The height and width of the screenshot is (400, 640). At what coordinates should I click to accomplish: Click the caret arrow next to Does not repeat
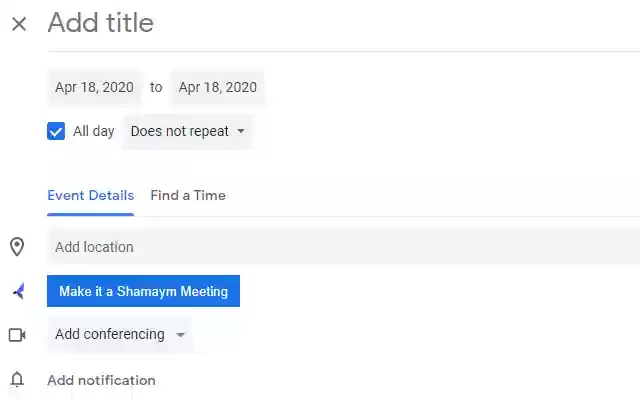[241, 131]
